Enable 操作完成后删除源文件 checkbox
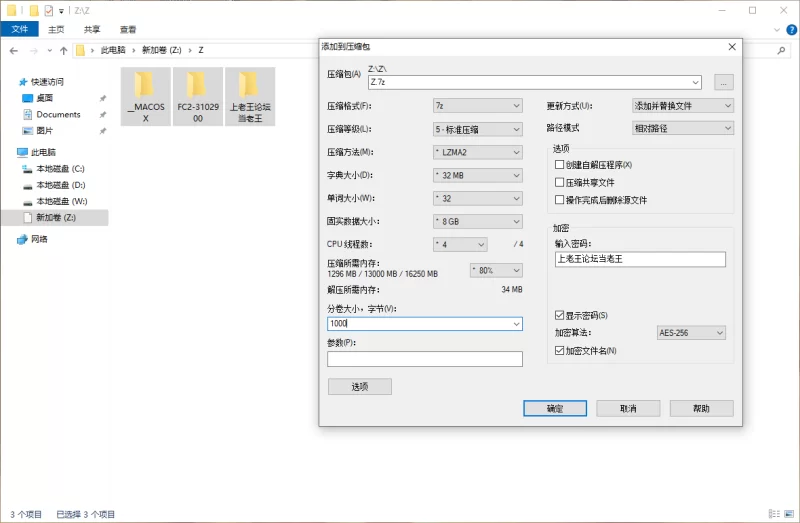The image size is (800, 523). (559, 200)
